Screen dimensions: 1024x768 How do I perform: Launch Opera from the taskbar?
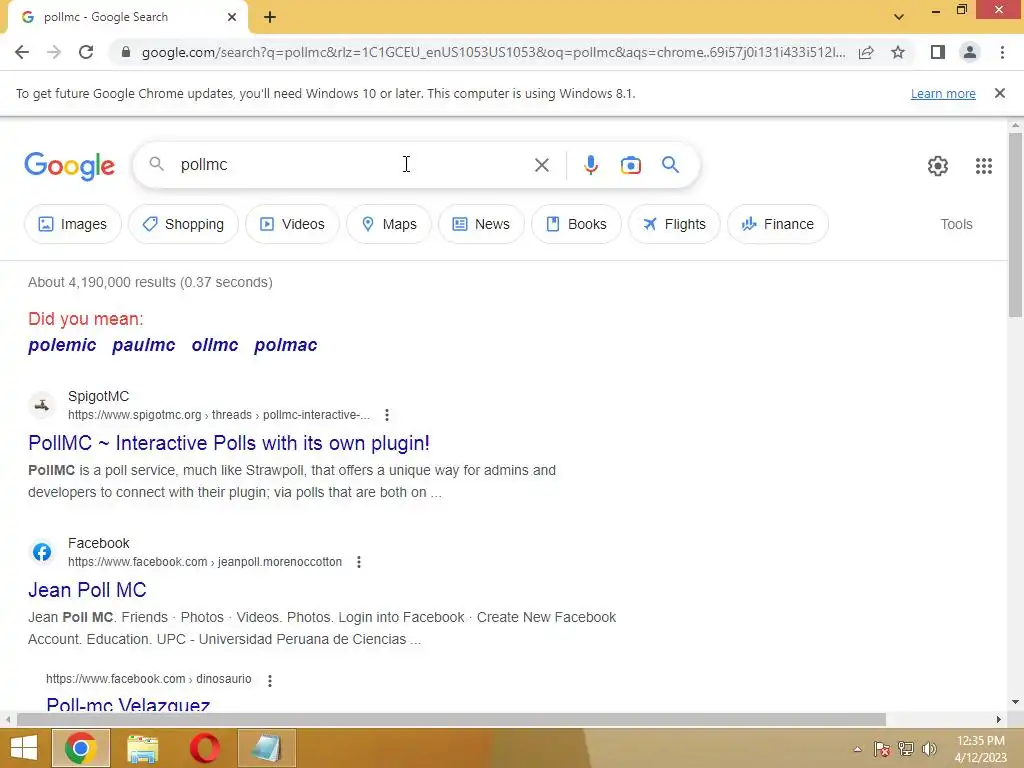pos(204,748)
